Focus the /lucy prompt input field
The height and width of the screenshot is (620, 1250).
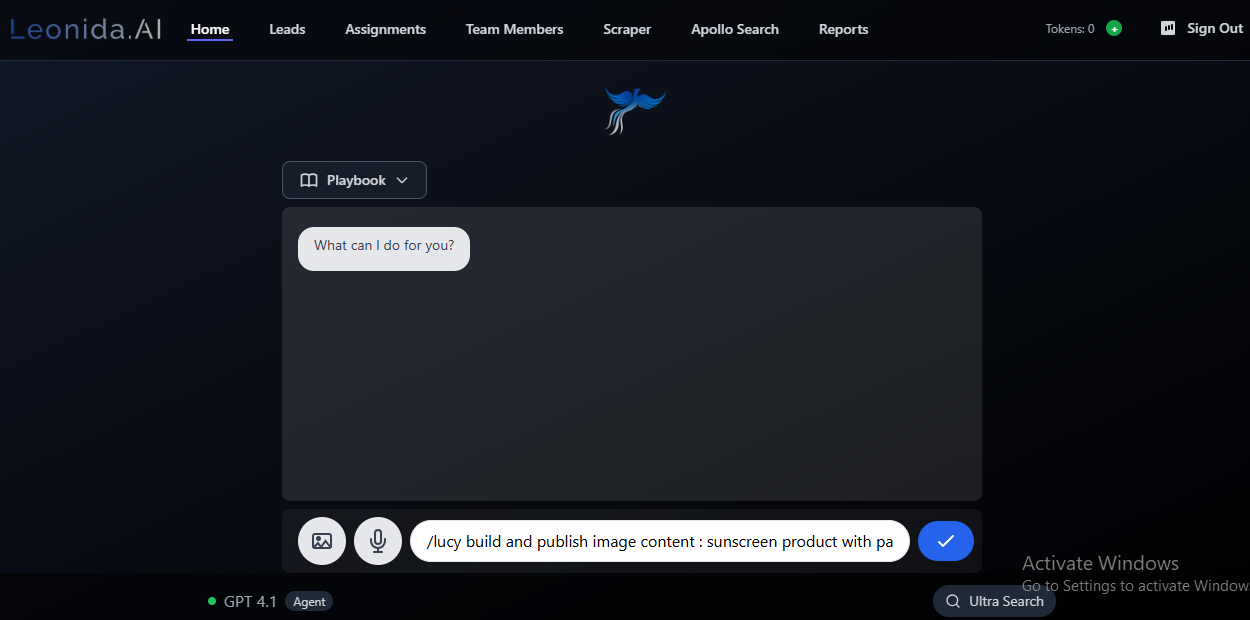660,541
